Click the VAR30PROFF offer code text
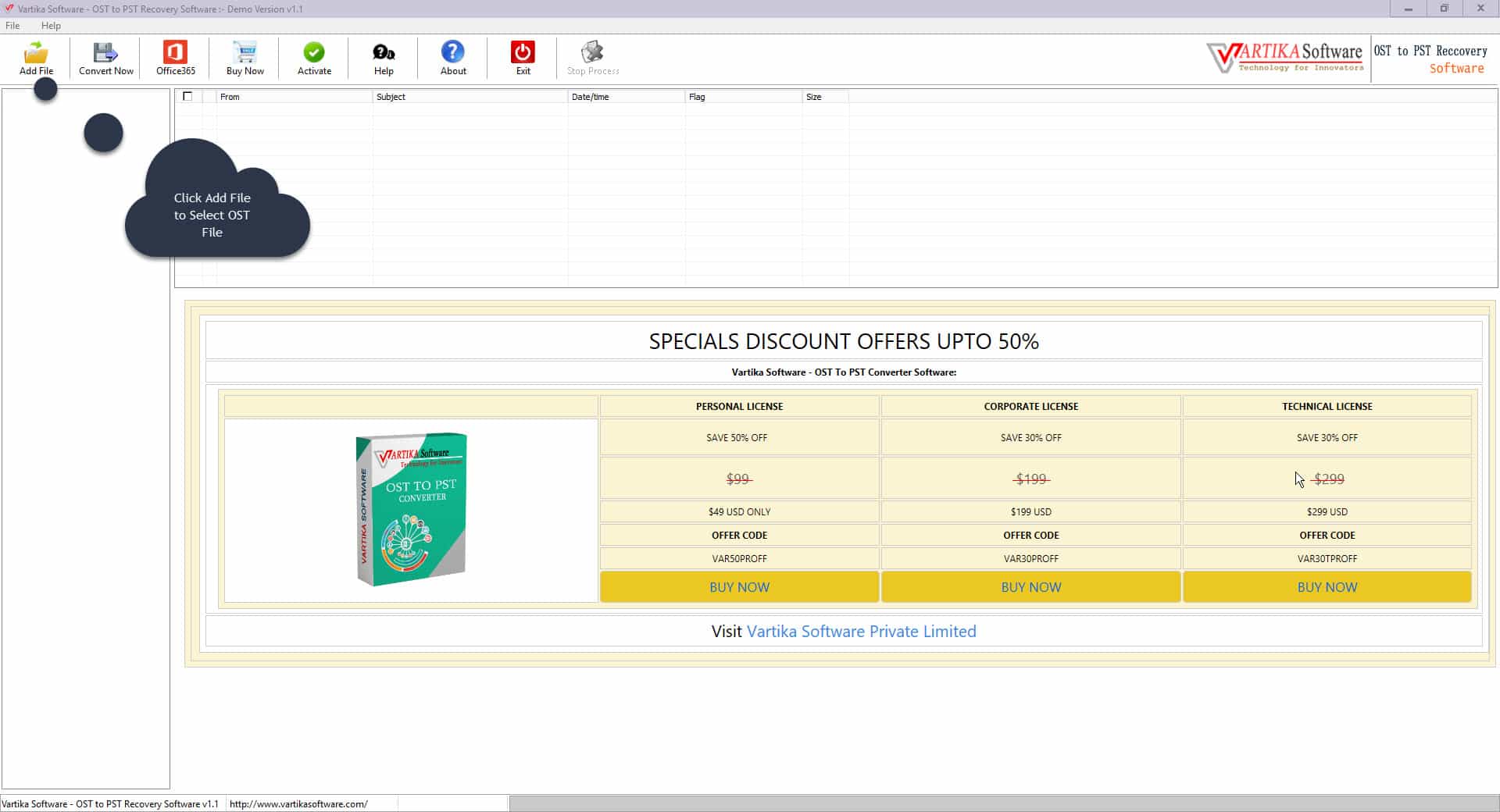The image size is (1500, 812). pyautogui.click(x=1030, y=559)
